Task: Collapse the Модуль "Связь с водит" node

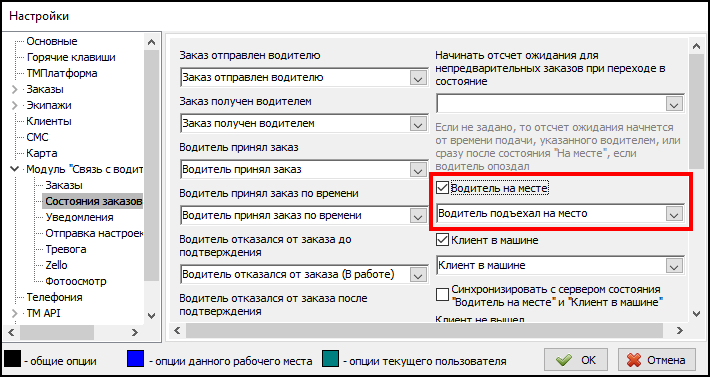Action: 14,169
